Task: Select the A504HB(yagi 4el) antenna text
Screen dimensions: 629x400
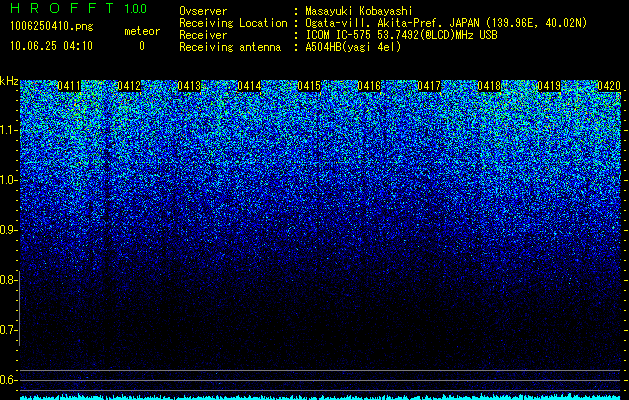Action: click(x=353, y=47)
